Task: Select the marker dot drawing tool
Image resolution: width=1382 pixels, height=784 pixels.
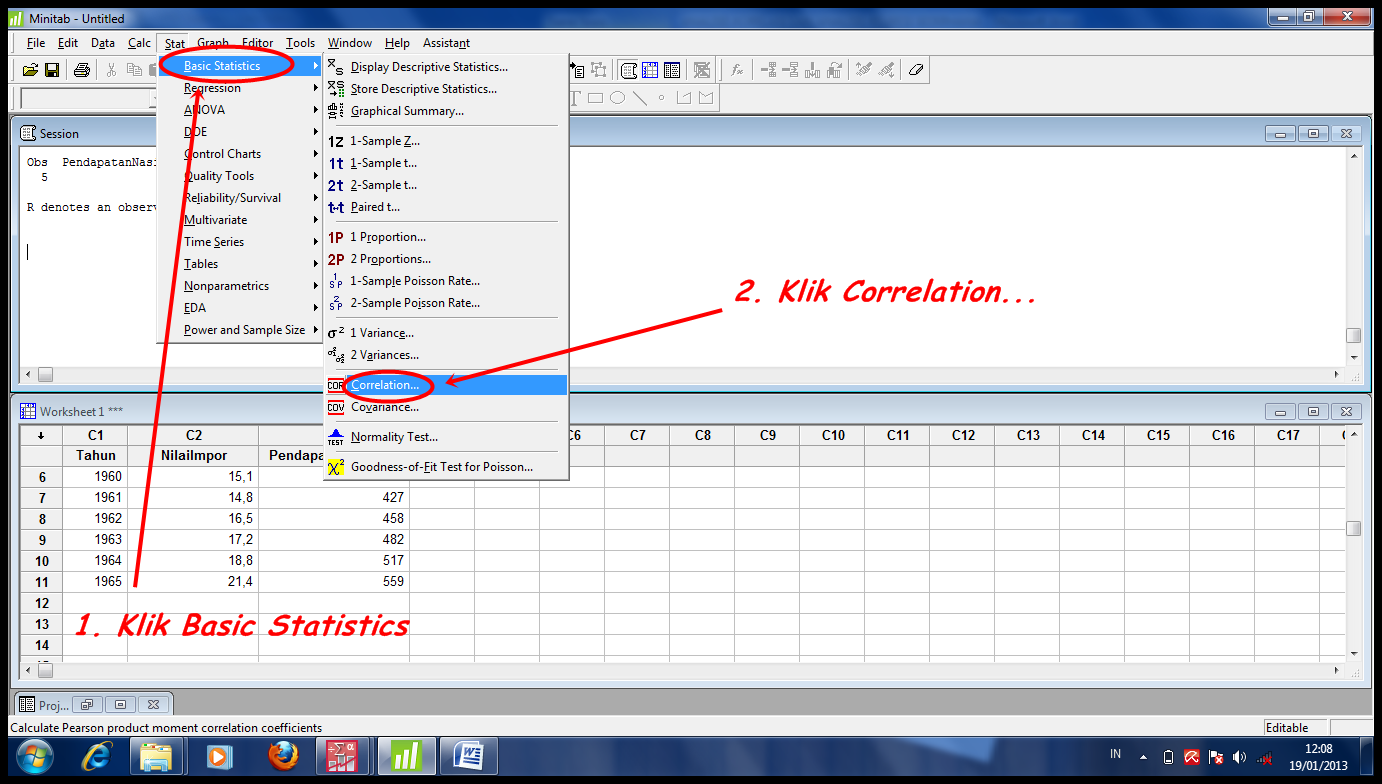Action: point(661,98)
